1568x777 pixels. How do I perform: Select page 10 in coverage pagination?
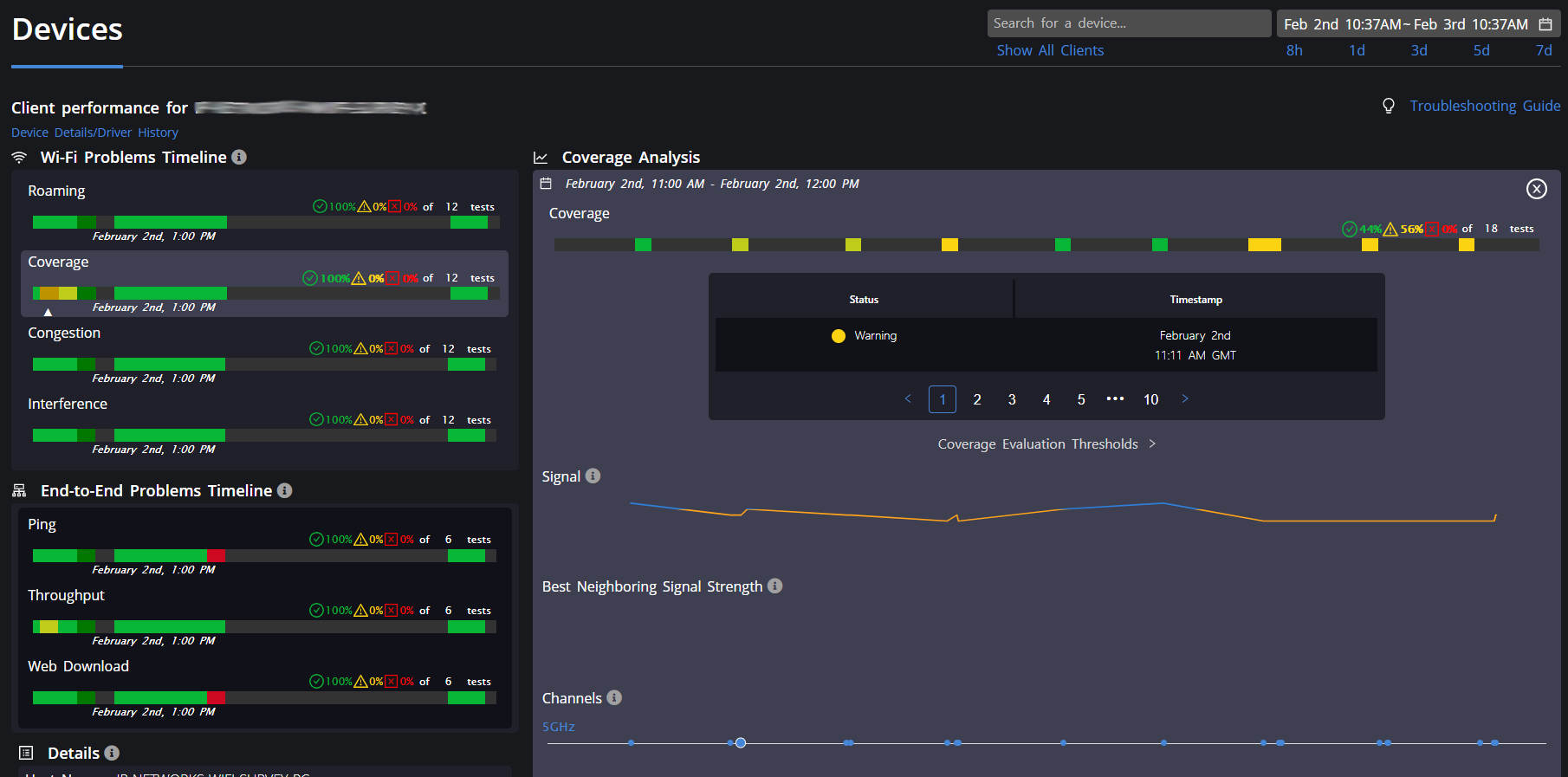tap(1150, 399)
